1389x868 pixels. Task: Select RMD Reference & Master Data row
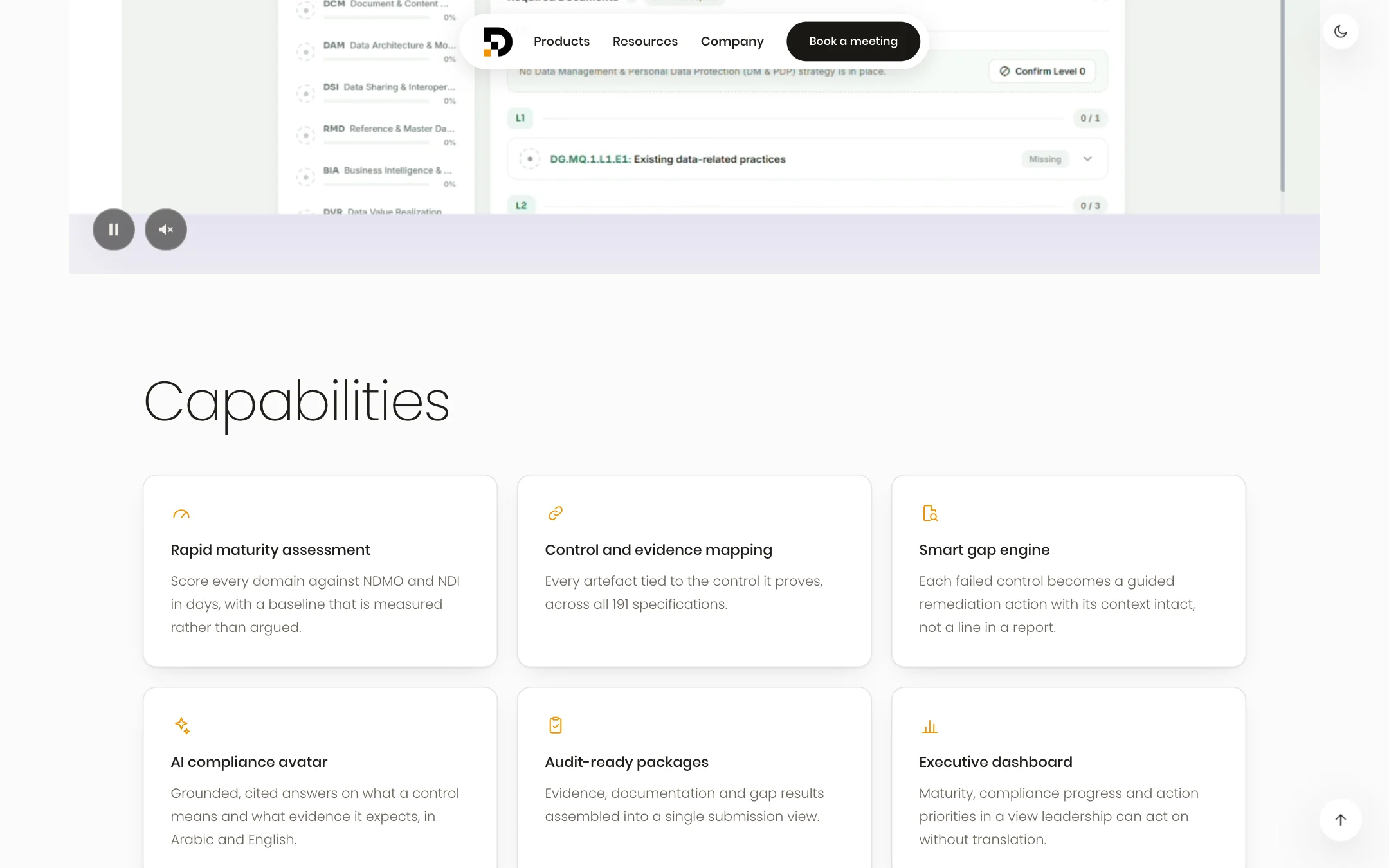[376, 134]
